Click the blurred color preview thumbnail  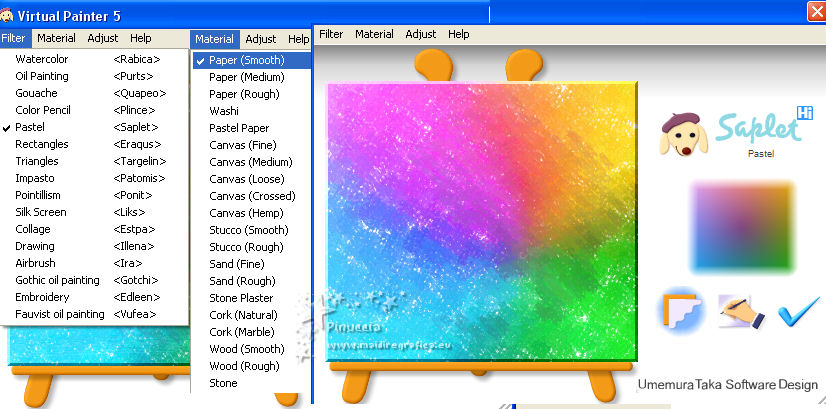point(742,227)
